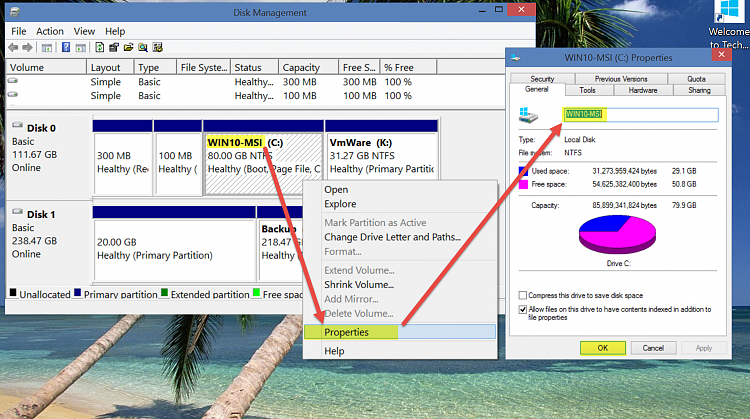The width and height of the screenshot is (750, 419).
Task: Sort by the % Free column header
Action: tap(408, 67)
